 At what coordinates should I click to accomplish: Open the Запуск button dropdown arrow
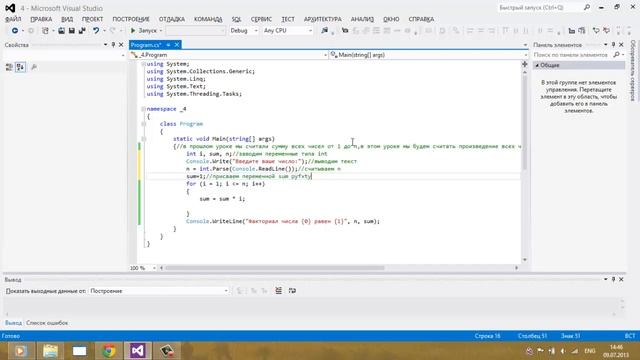tap(161, 31)
